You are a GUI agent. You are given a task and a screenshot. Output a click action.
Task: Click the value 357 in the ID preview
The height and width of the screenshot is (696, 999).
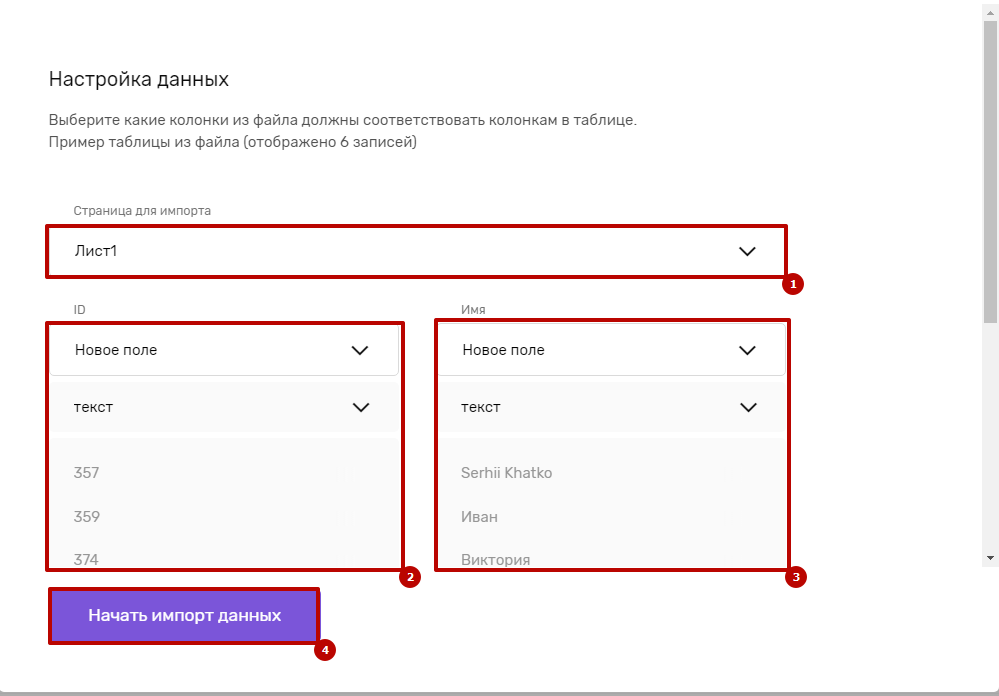coord(86,473)
